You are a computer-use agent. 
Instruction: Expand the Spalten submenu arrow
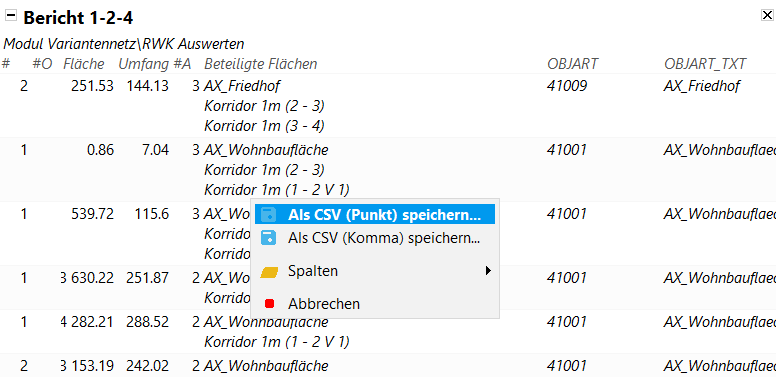point(488,271)
